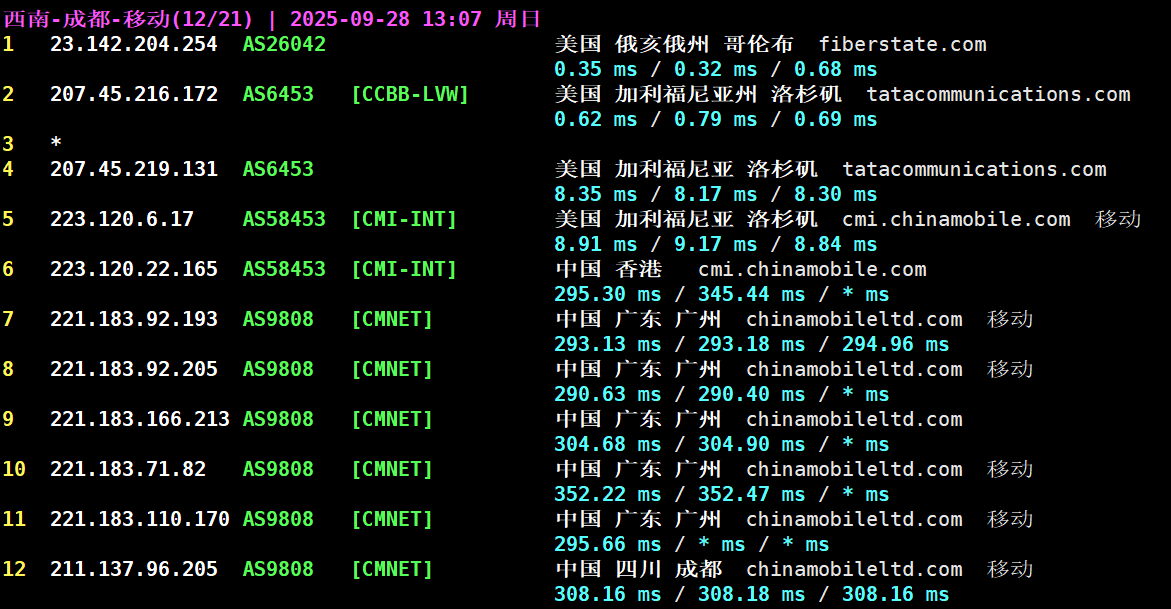Select hop 6 IP 223.120.22.165
1171x609 pixels.
click(134, 269)
